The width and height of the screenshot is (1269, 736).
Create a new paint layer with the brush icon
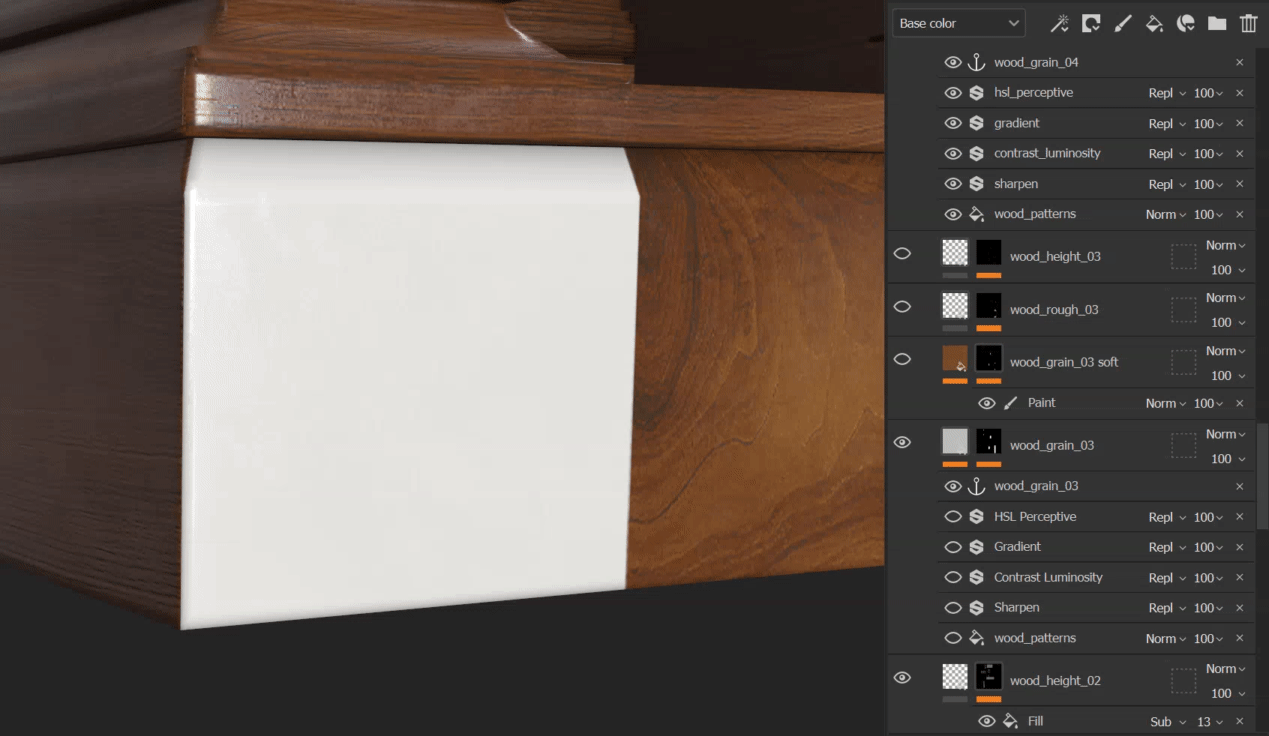coord(1122,22)
